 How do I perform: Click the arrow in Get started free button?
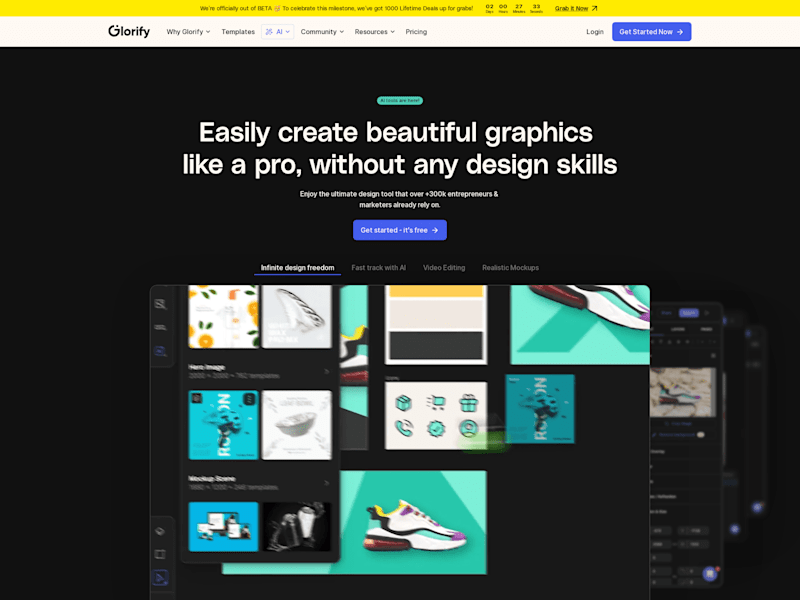click(x=435, y=230)
